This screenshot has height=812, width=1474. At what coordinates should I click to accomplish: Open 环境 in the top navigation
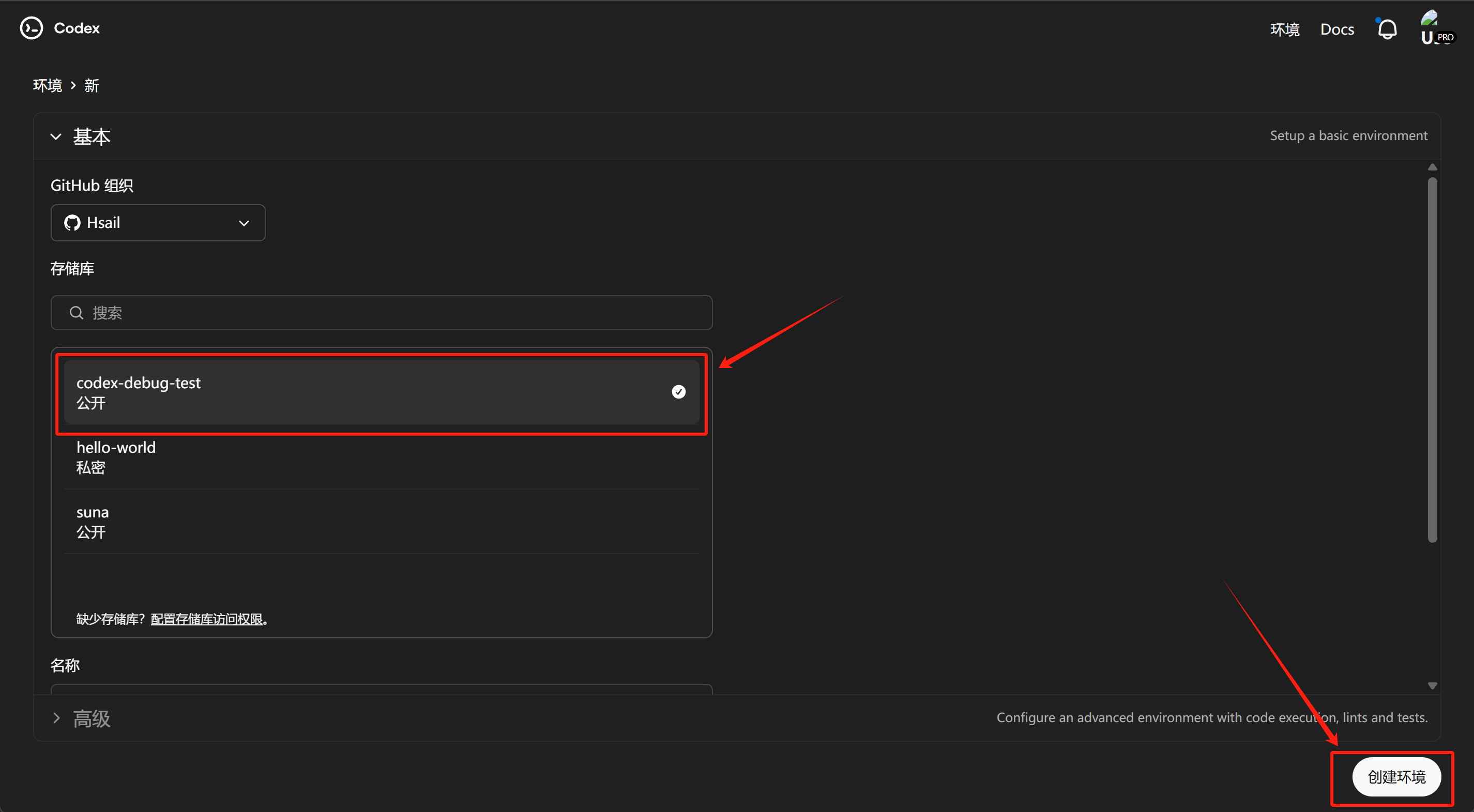1285,29
